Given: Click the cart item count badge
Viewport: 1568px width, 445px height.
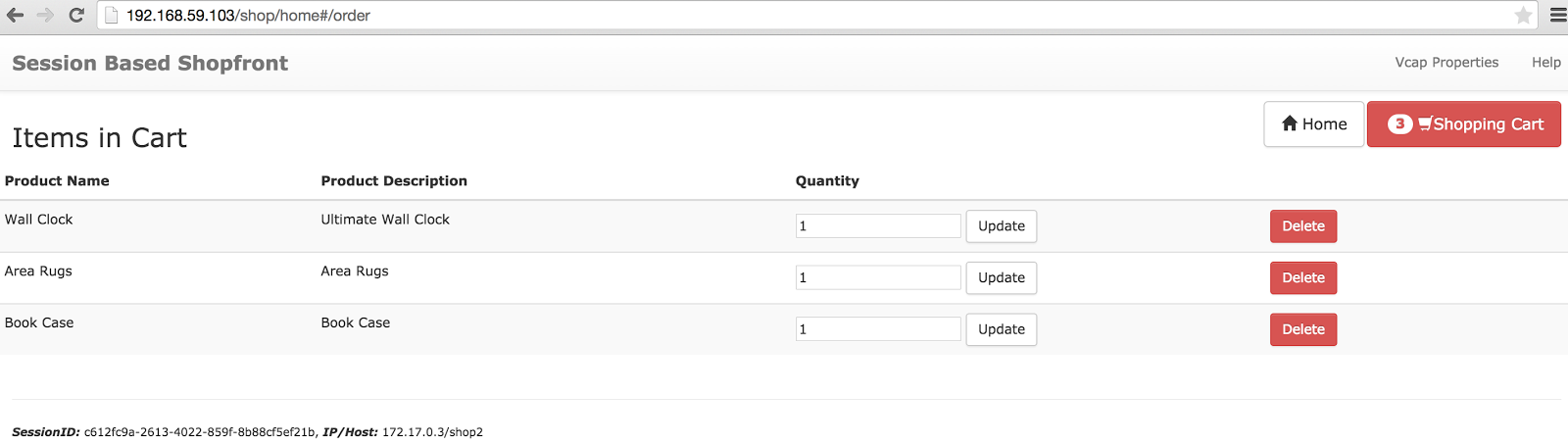Looking at the screenshot, I should click(1399, 124).
